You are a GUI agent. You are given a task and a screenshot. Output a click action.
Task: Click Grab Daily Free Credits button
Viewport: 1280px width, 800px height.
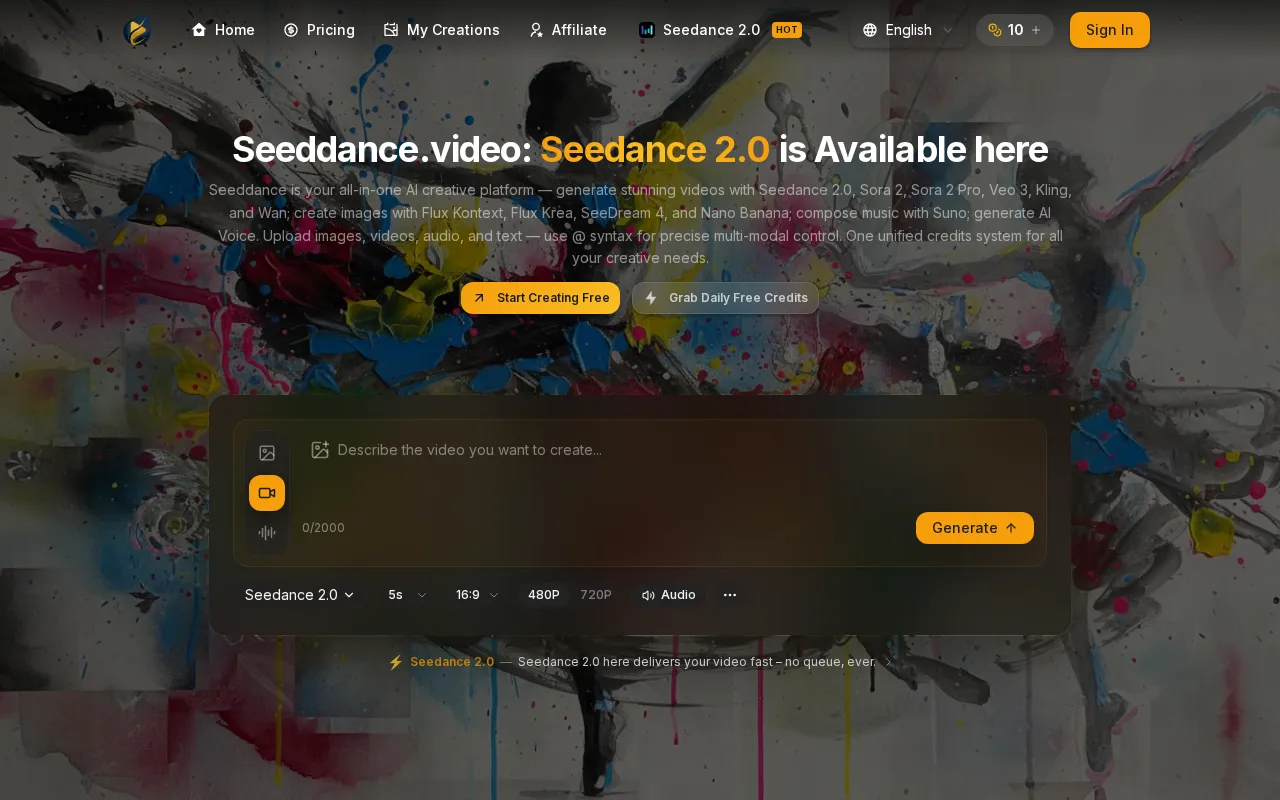[725, 298]
